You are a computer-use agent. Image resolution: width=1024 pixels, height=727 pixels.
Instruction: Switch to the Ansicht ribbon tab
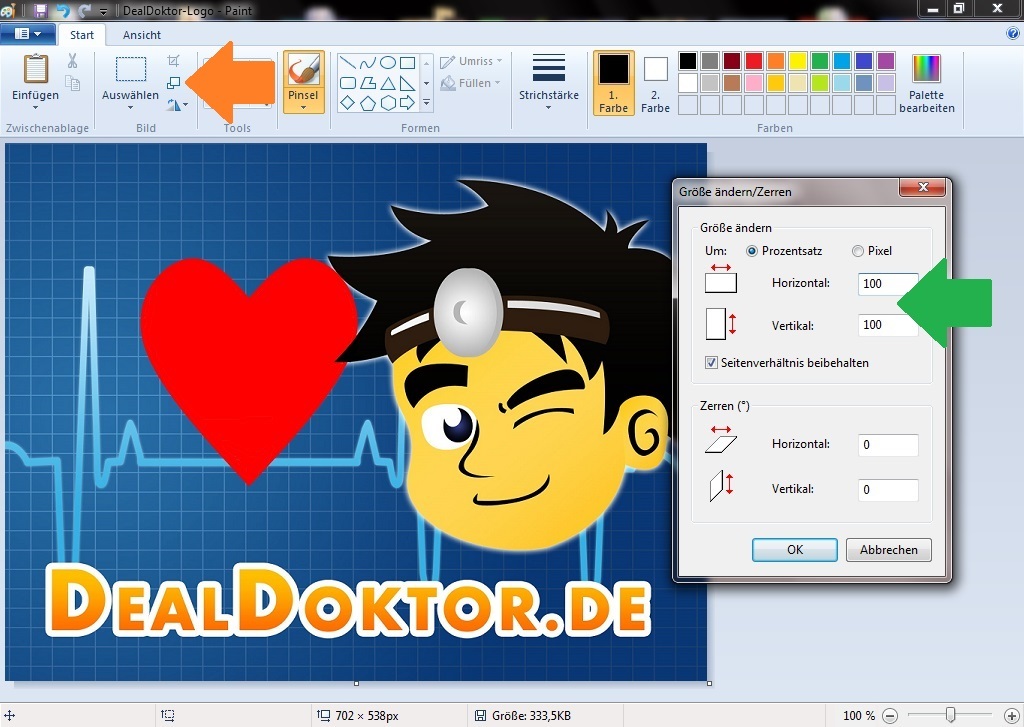coord(142,35)
